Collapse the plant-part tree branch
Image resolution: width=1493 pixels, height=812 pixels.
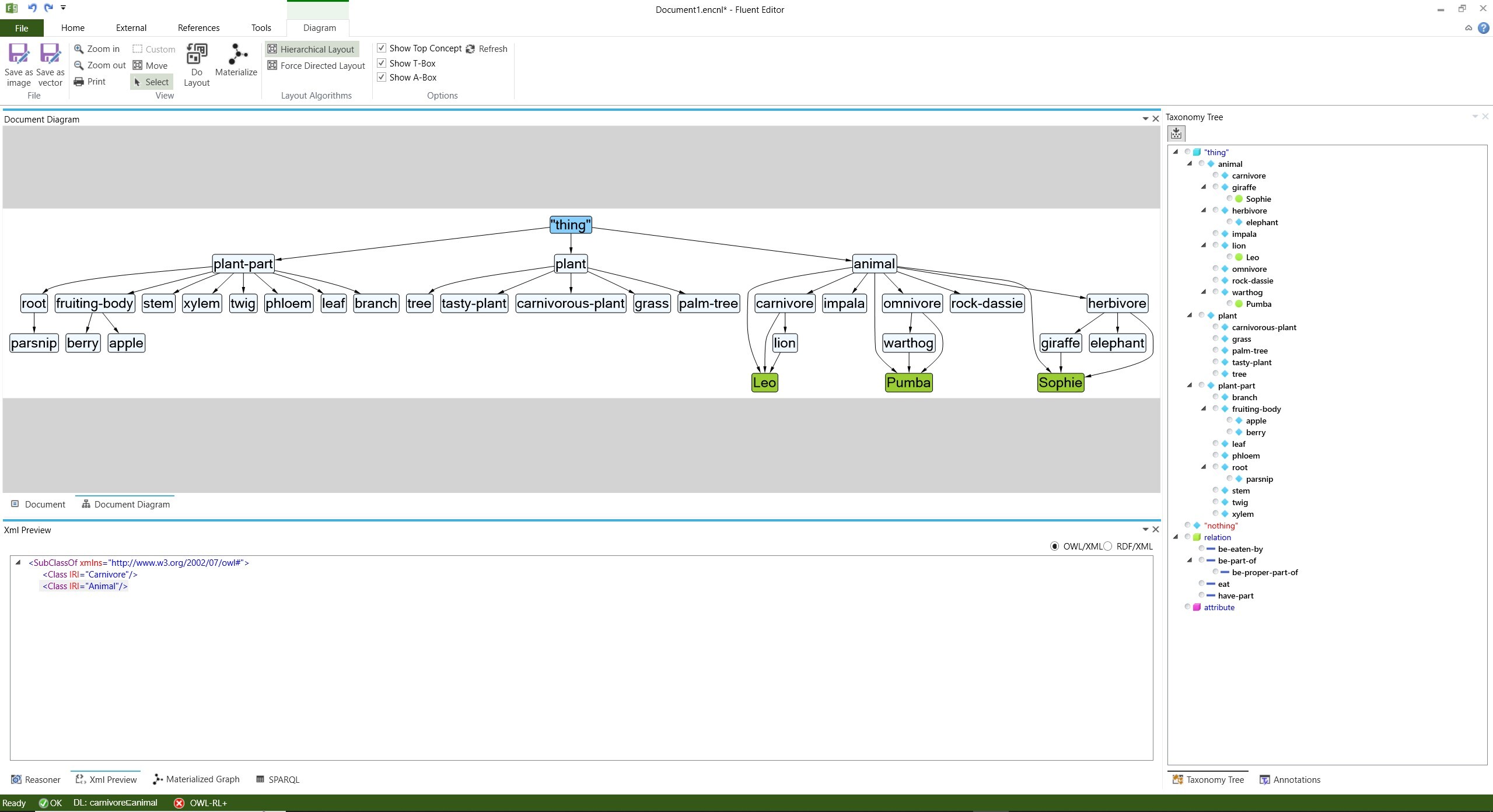tap(1190, 386)
